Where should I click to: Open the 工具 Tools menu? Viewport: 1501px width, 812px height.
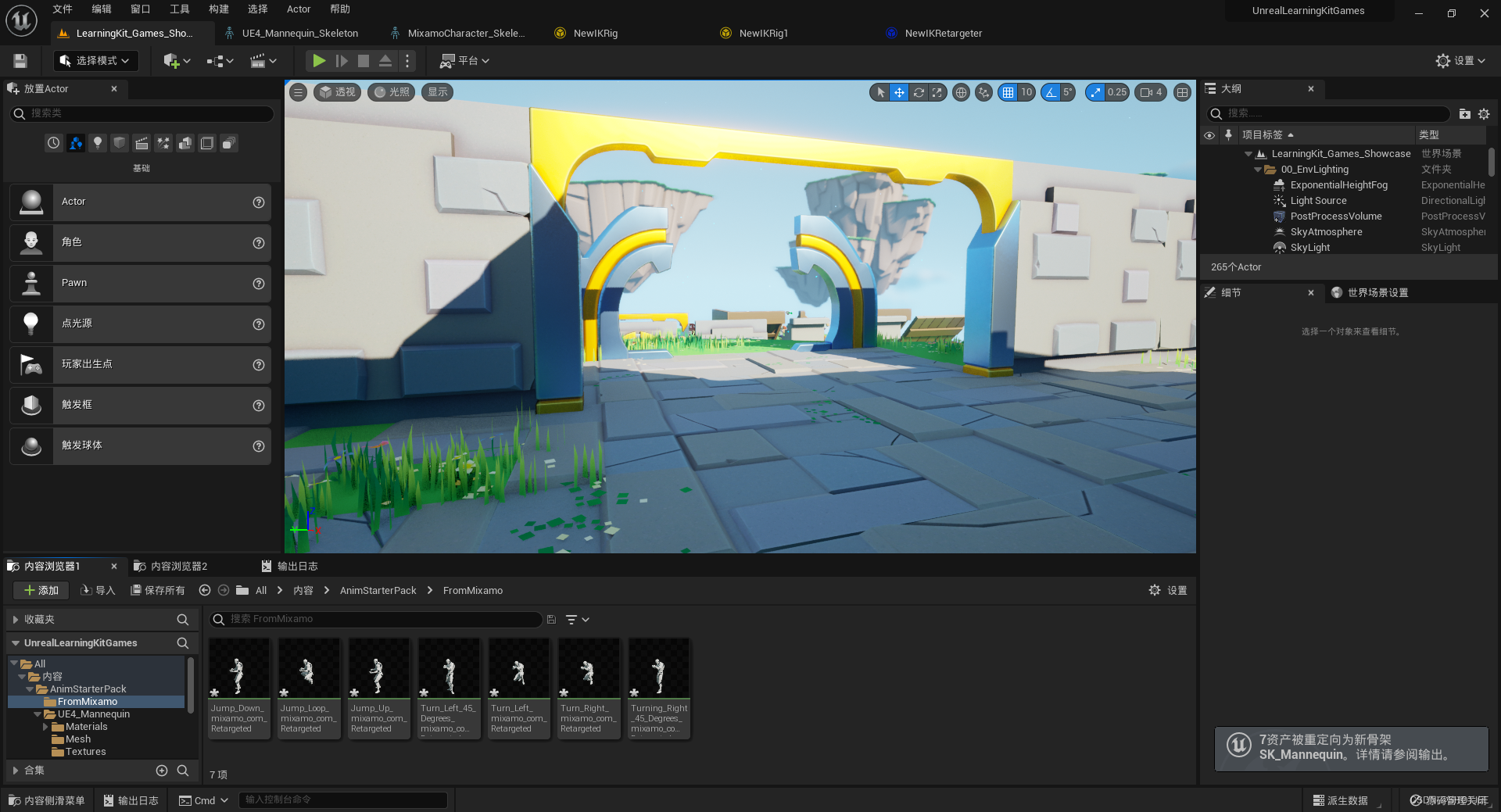[x=179, y=9]
